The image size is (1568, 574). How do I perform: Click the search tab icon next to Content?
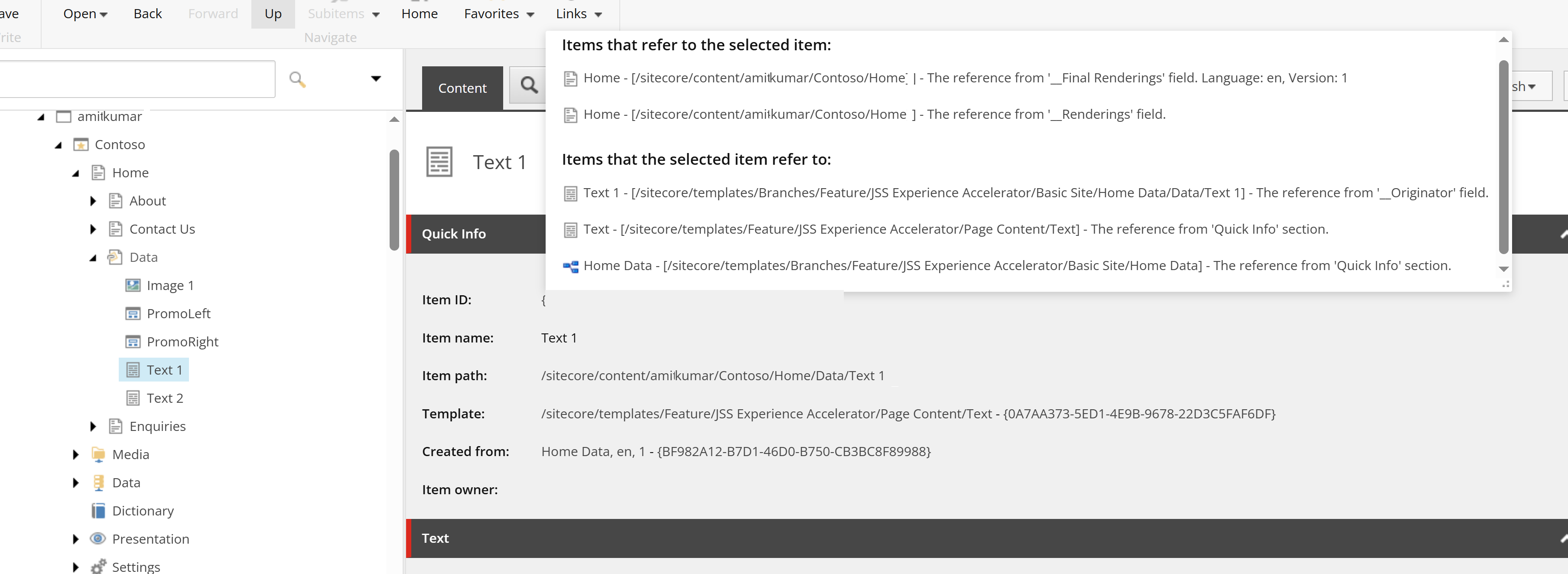coord(528,86)
